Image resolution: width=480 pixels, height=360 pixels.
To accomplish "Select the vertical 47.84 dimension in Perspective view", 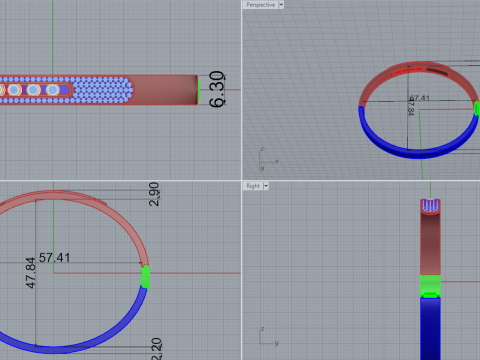I will [411, 107].
